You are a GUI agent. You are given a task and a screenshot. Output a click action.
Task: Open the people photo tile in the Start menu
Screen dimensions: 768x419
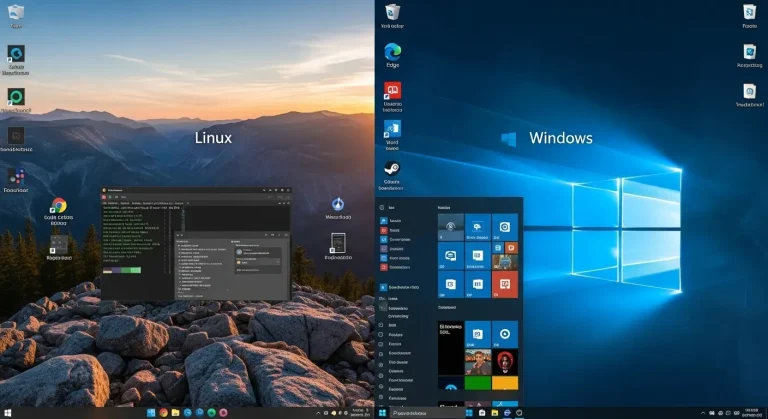(478, 362)
